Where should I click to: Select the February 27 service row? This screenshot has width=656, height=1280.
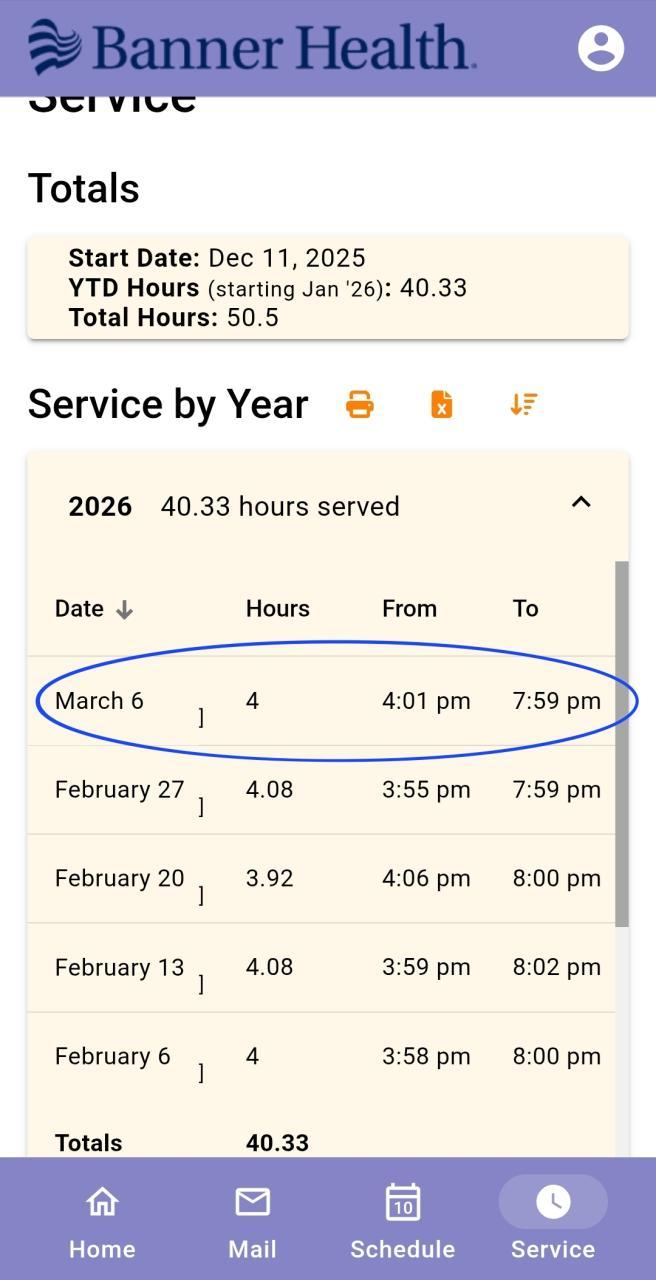coord(320,790)
